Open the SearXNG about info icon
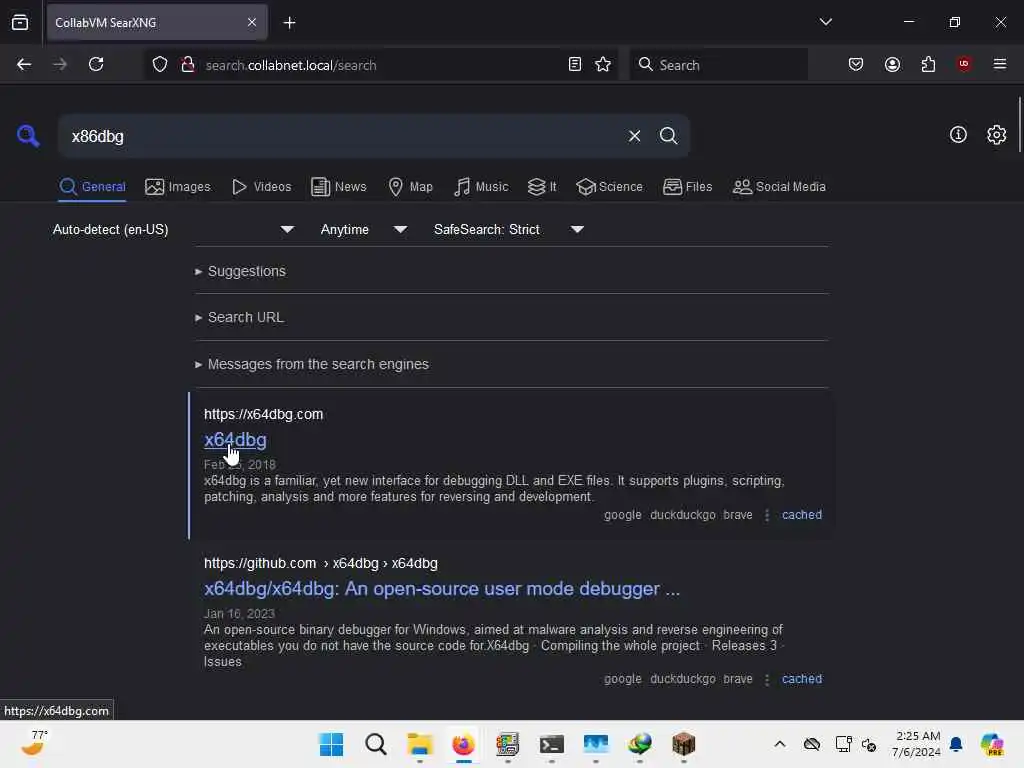 point(958,135)
